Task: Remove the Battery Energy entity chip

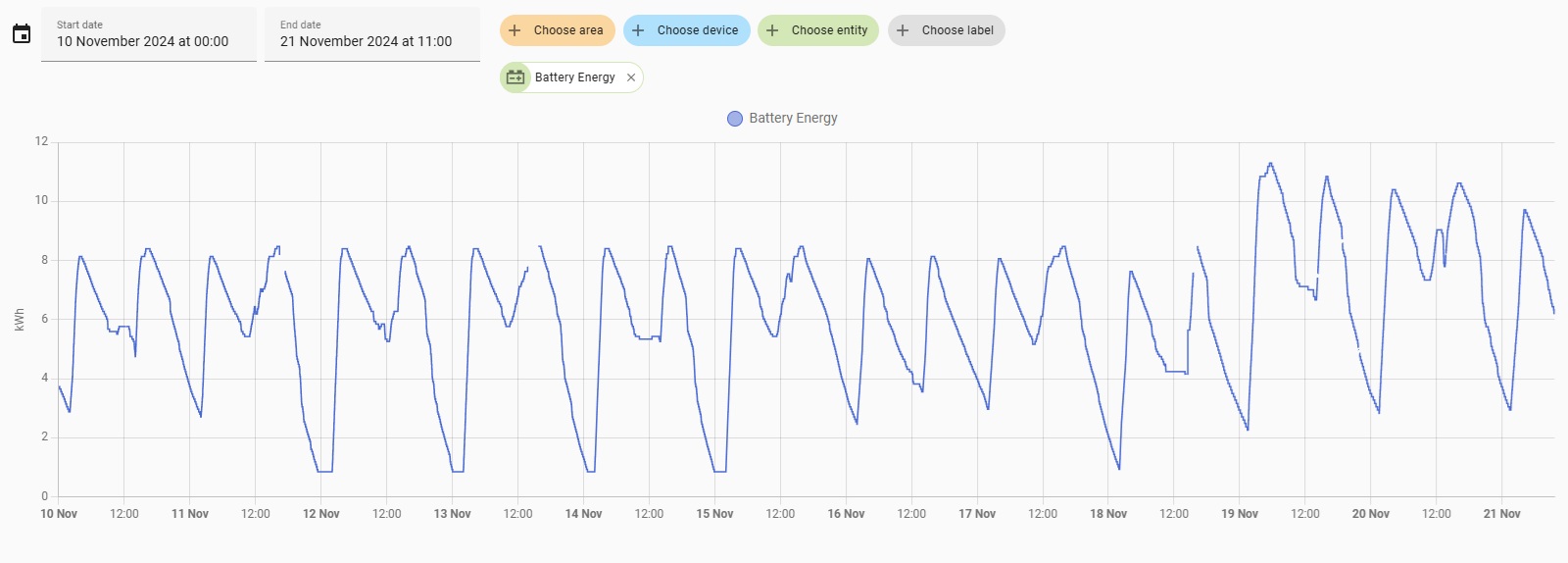Action: [x=631, y=77]
